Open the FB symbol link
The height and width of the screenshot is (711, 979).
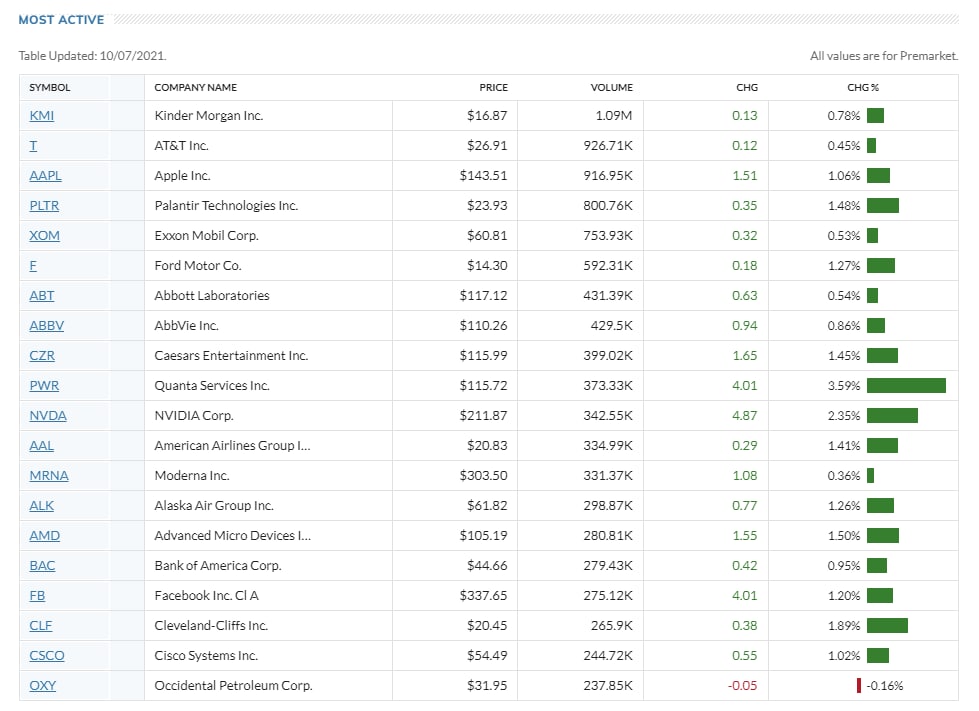37,595
